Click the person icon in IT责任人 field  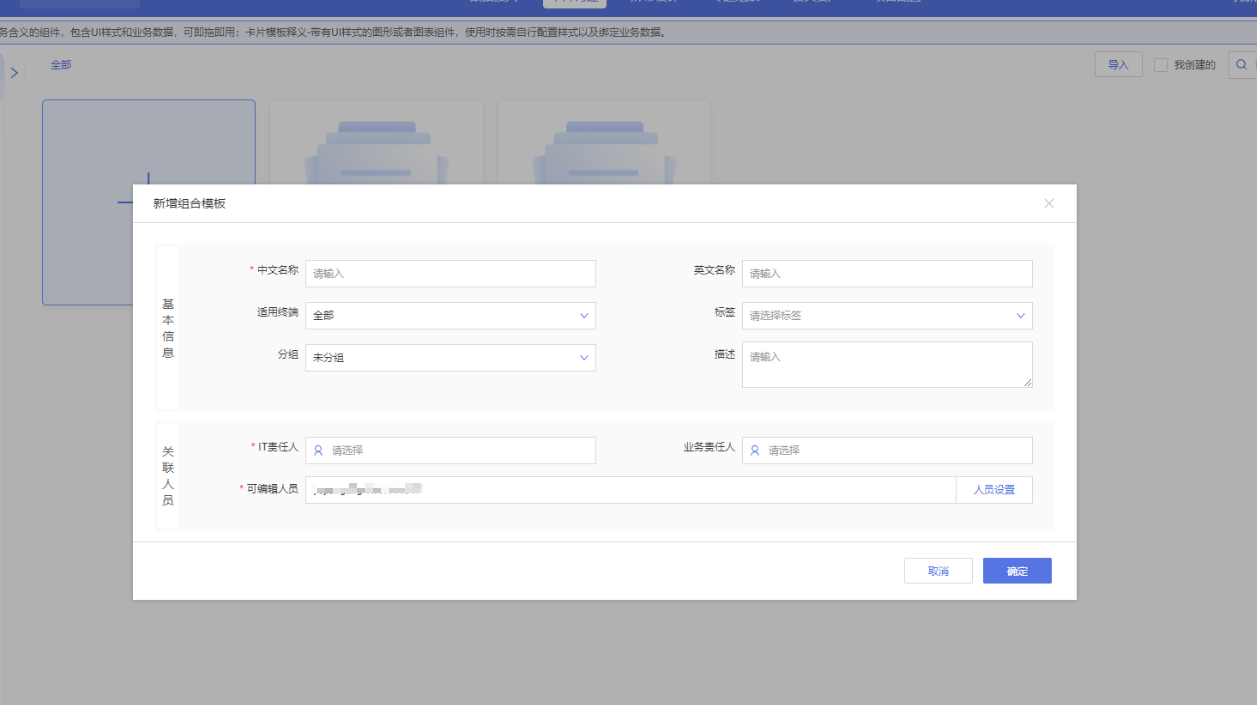point(318,450)
